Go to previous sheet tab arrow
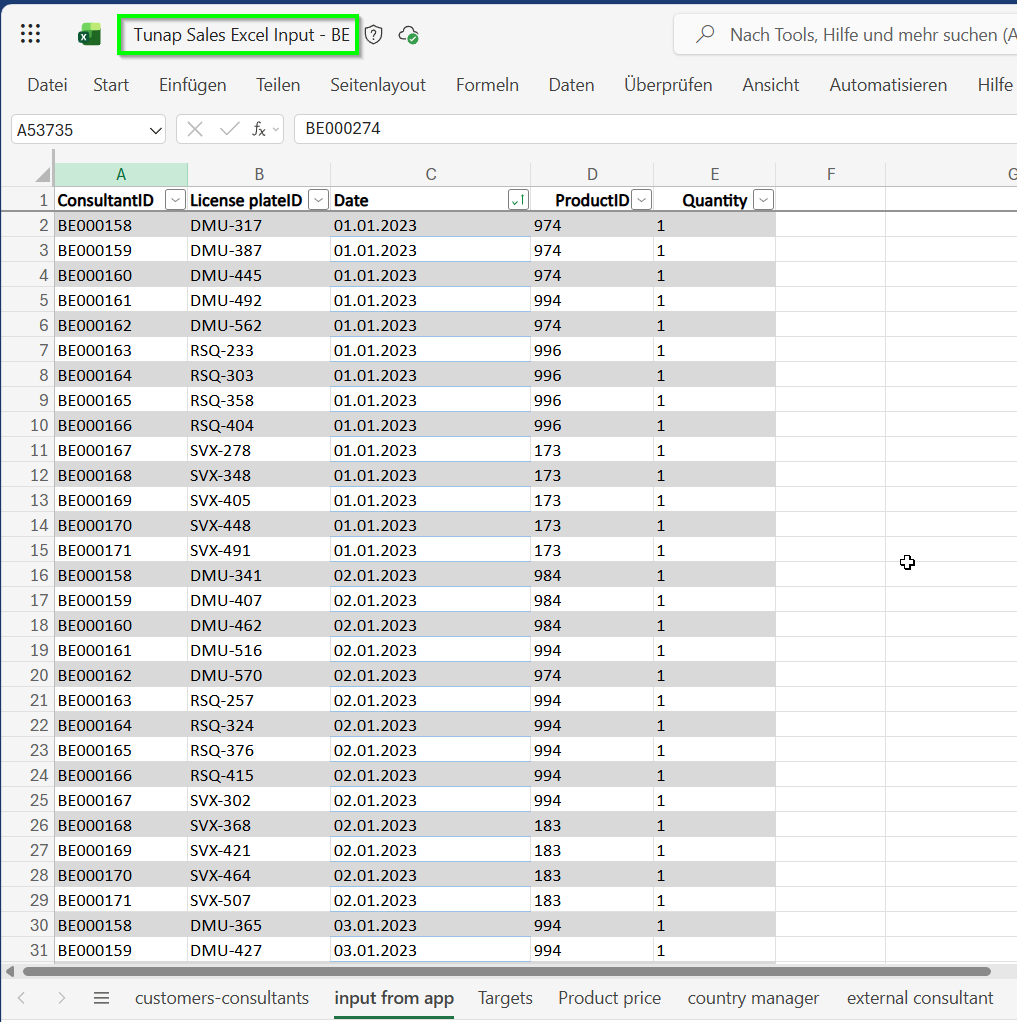The height and width of the screenshot is (1022, 1017). point(22,998)
